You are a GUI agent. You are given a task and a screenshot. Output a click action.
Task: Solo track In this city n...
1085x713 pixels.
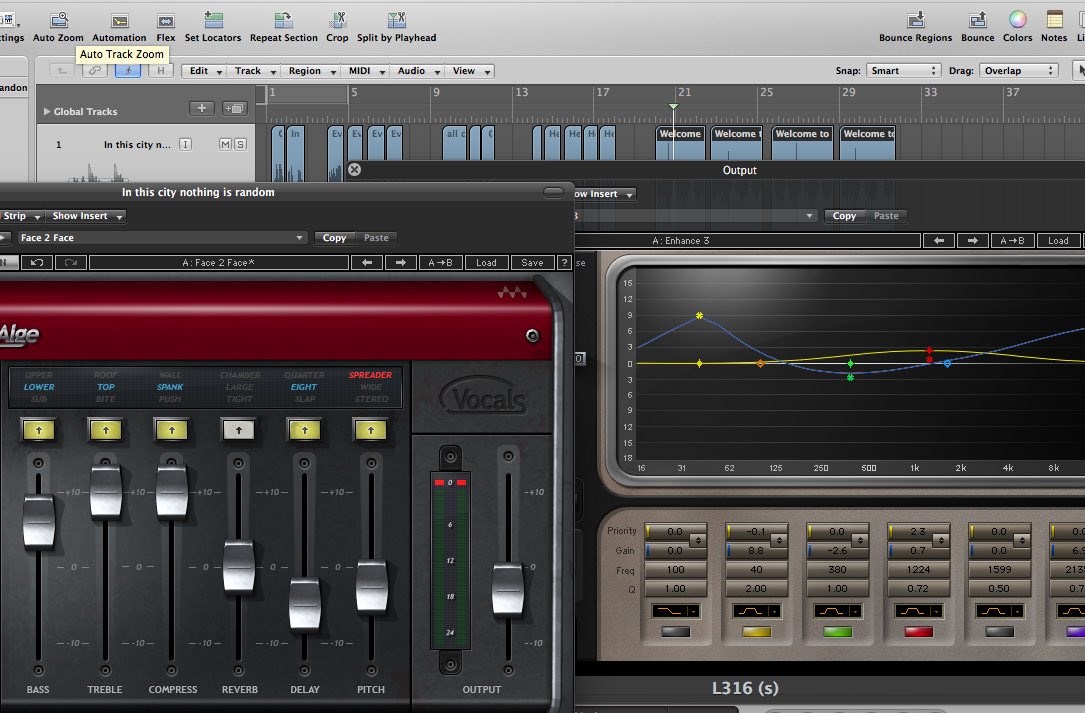point(240,144)
